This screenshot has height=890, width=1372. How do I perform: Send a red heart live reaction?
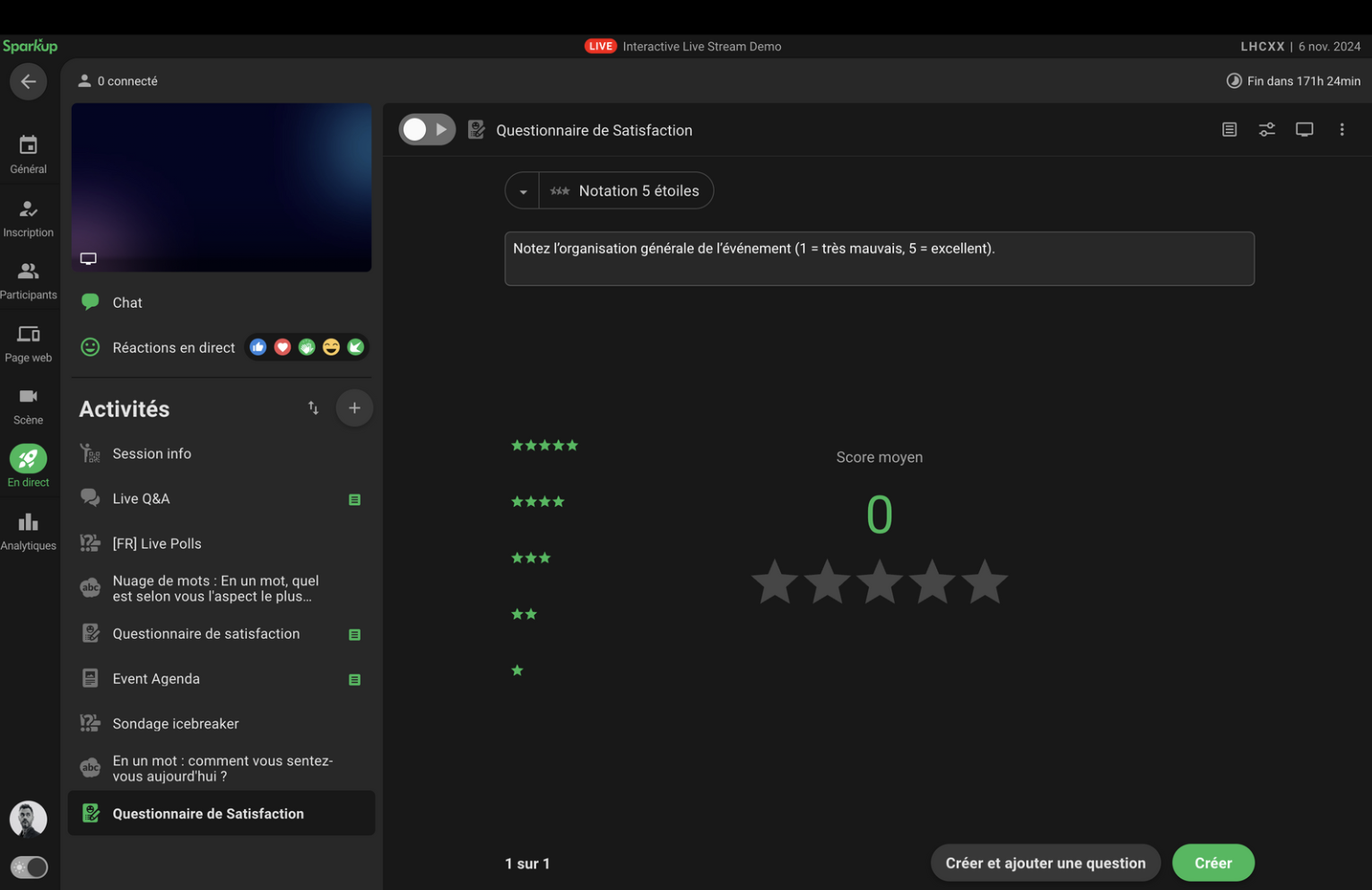click(282, 347)
